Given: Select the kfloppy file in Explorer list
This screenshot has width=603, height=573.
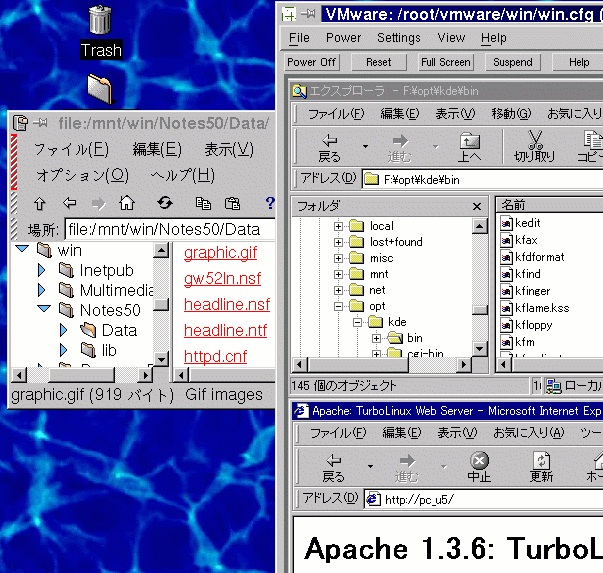Looking at the screenshot, I should click(x=526, y=325).
